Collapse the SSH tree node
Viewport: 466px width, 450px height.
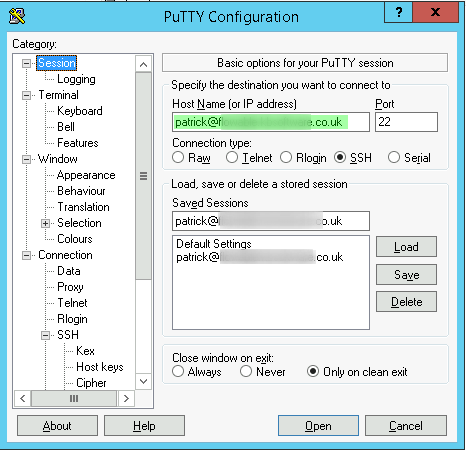point(45,335)
